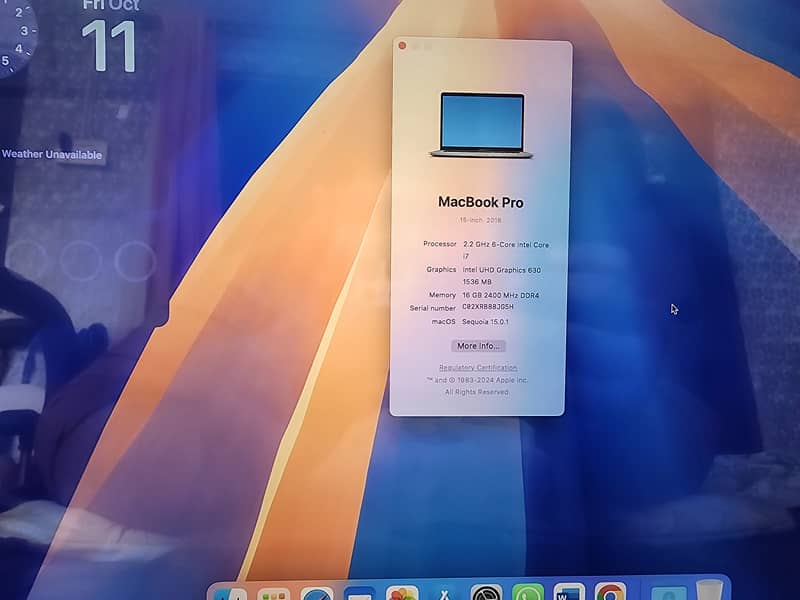Launch Google Chrome from the Dock

click(610, 591)
